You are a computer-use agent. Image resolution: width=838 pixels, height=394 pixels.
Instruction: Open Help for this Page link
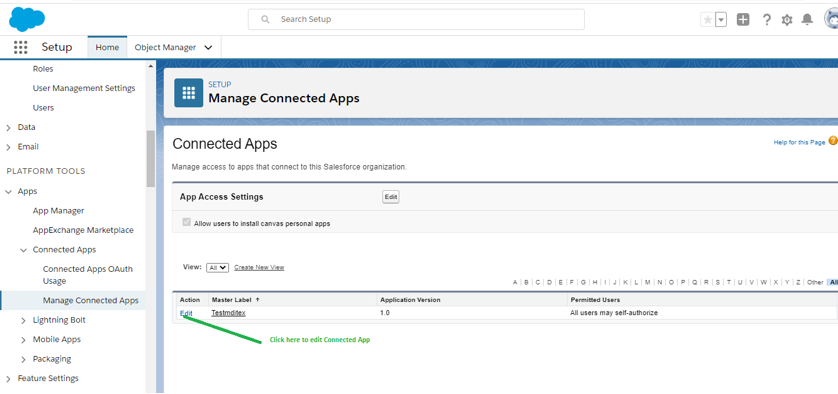799,143
